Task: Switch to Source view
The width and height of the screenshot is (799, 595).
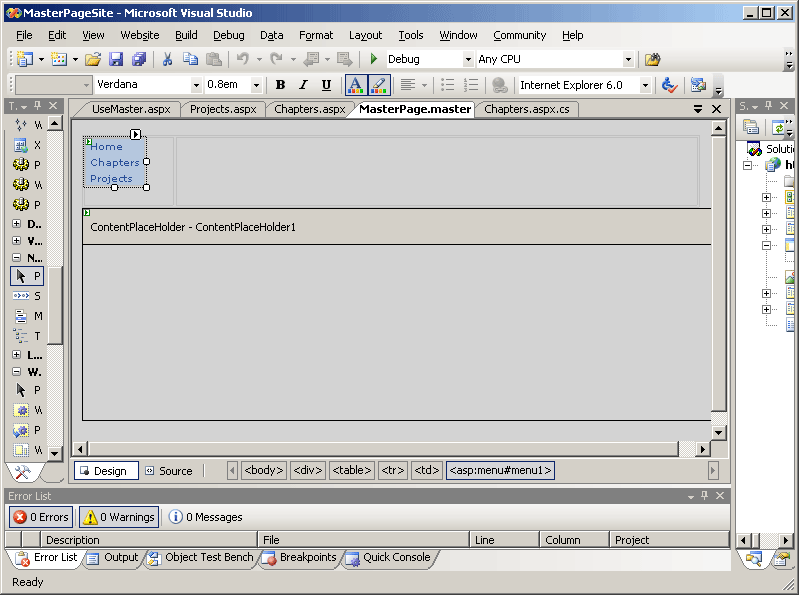Action: click(168, 471)
